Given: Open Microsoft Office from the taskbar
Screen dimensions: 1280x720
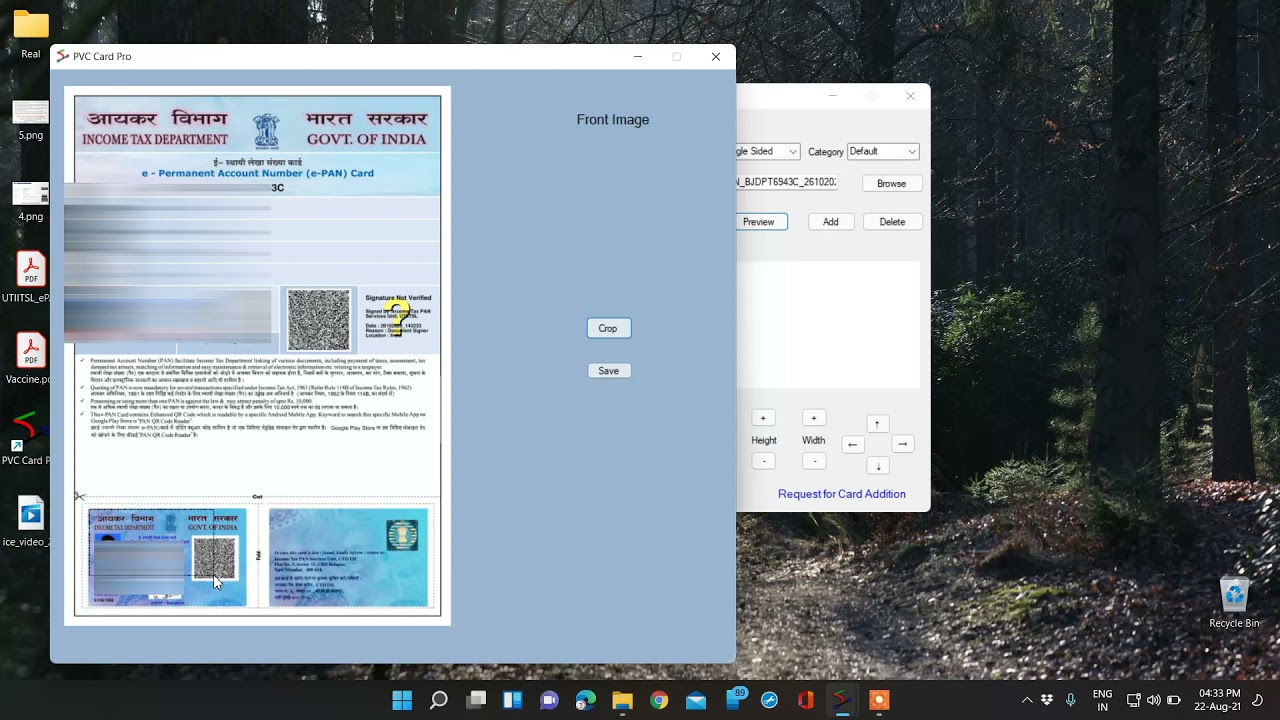Looking at the screenshot, I should [806, 700].
